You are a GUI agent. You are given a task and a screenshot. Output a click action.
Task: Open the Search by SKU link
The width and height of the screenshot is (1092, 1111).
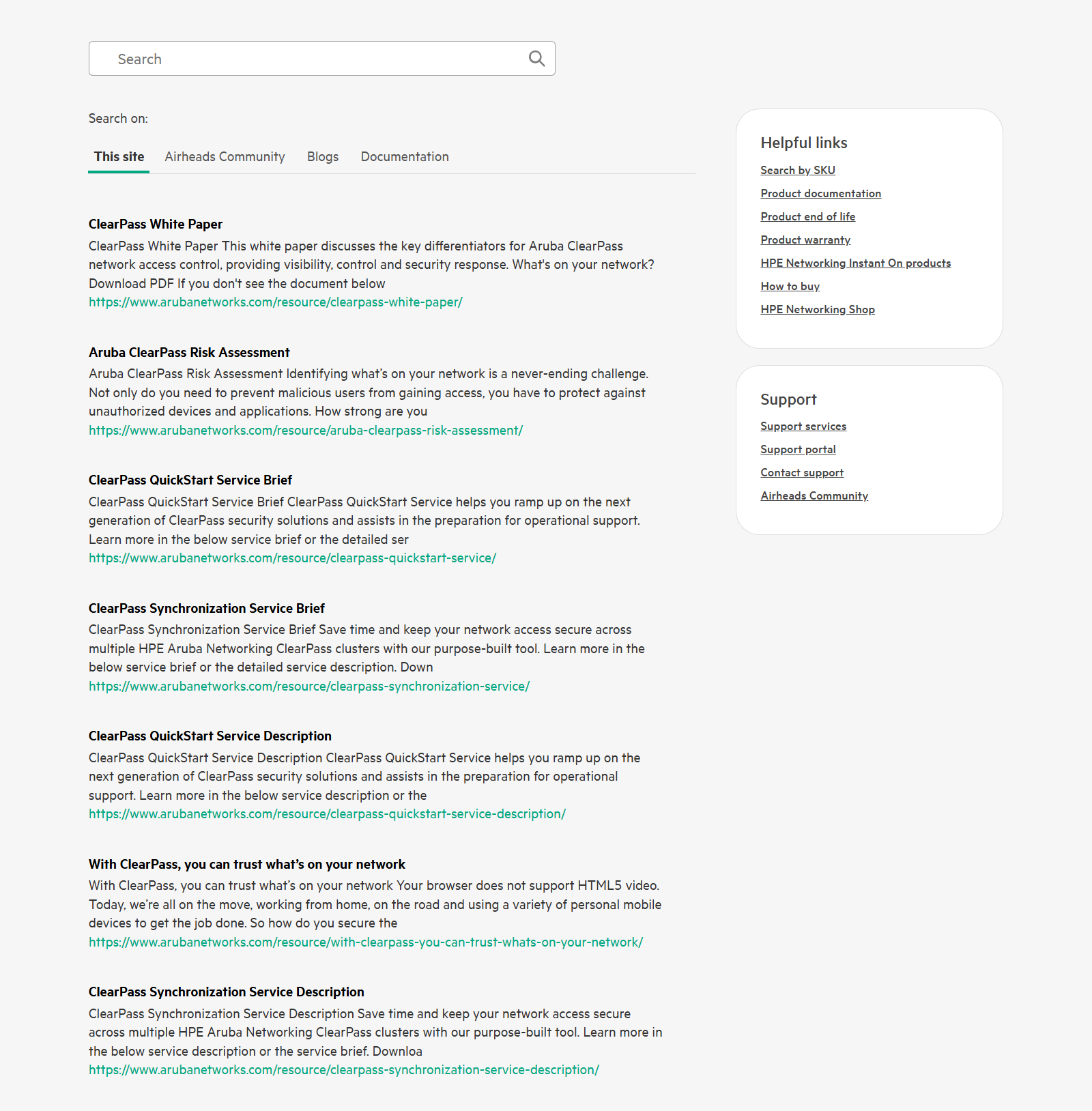pos(797,170)
